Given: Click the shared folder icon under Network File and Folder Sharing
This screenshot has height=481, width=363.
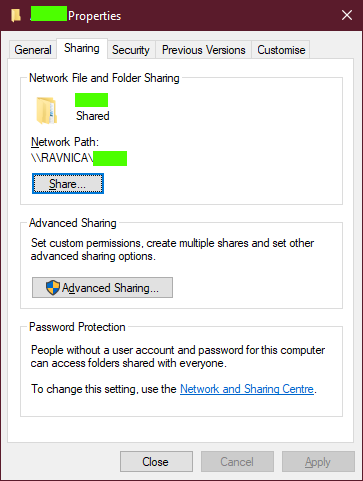Looking at the screenshot, I should tap(46, 110).
